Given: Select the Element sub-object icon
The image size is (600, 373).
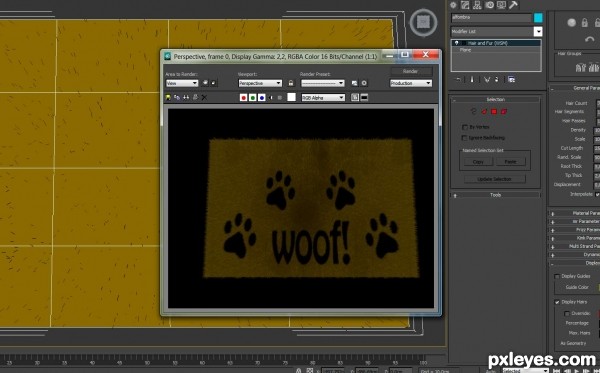Looking at the screenshot, I should (x=504, y=111).
